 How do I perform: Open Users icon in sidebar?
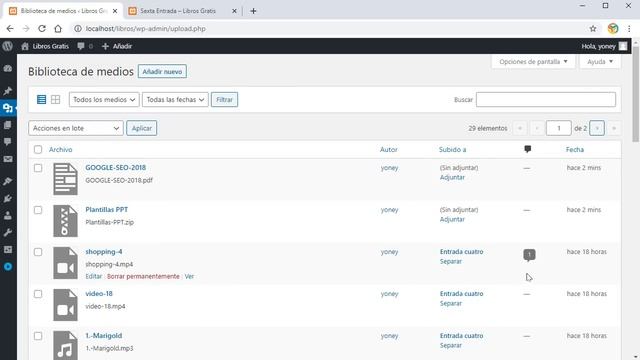coord(8,215)
